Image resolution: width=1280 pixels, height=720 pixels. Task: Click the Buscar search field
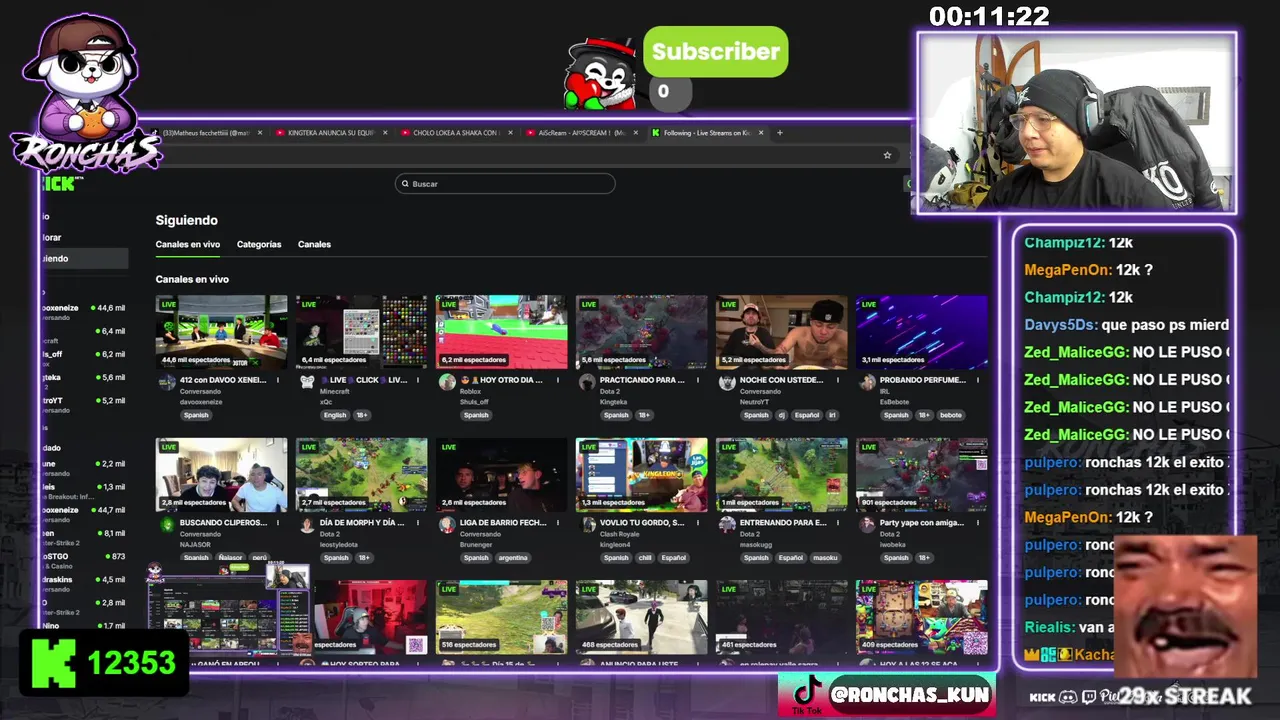click(x=505, y=184)
